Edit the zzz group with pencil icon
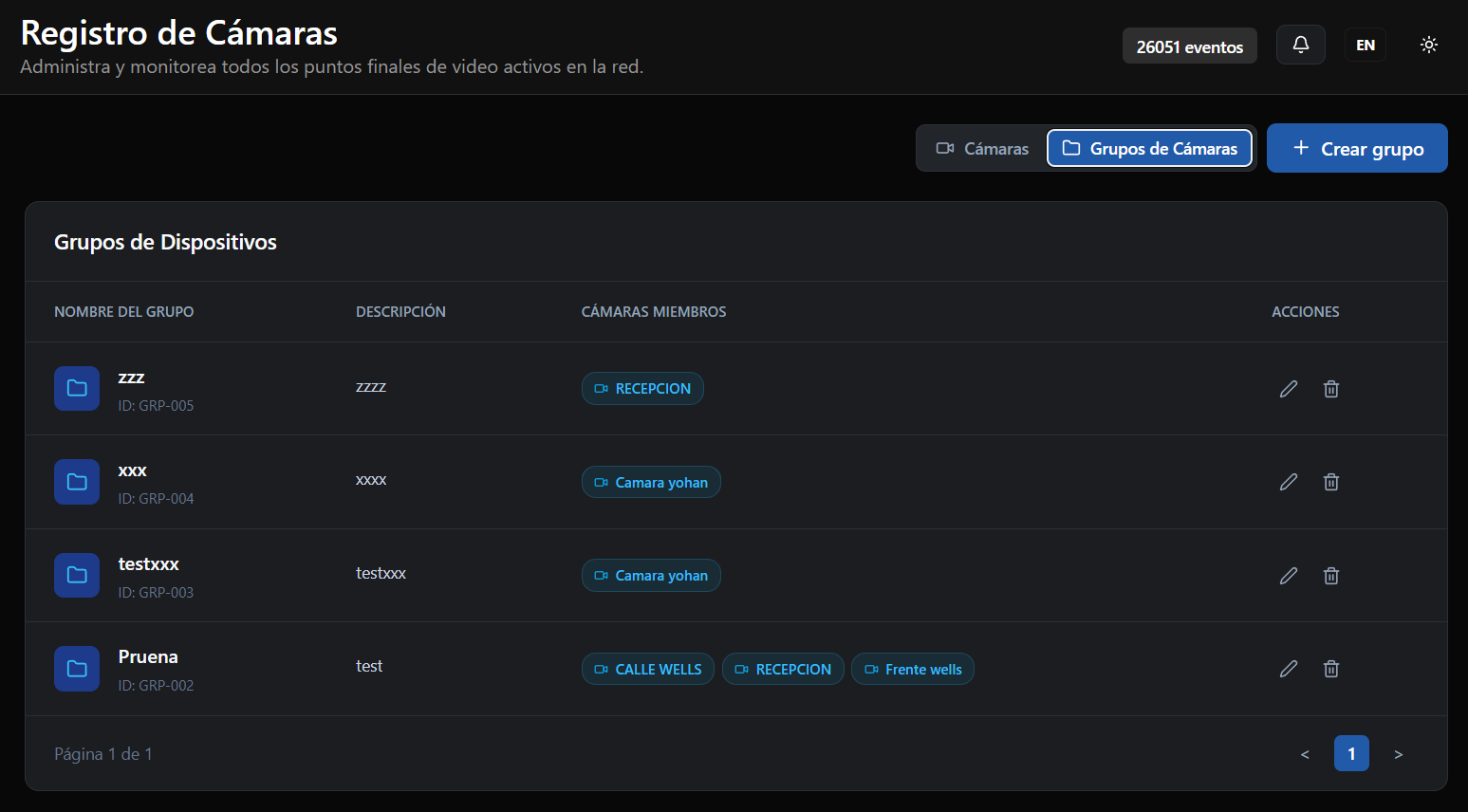Screen dimensions: 1468x812 [1289, 389]
